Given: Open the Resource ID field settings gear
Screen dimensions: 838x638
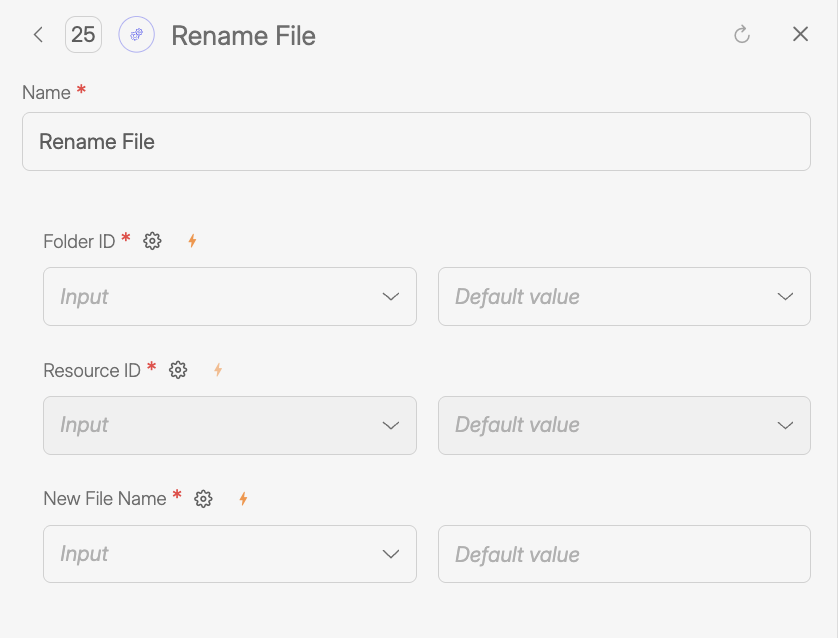Looking at the screenshot, I should (x=177, y=370).
